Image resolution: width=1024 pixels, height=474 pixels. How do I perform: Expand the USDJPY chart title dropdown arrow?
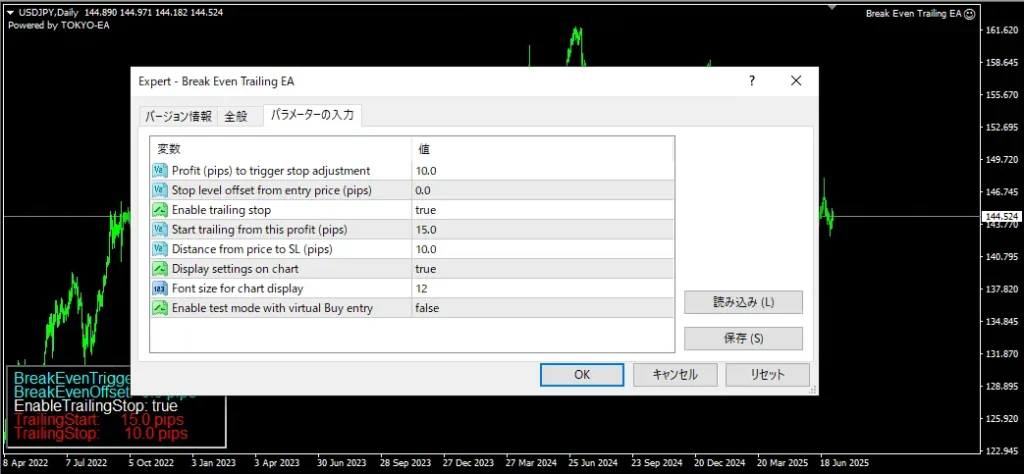[10, 13]
